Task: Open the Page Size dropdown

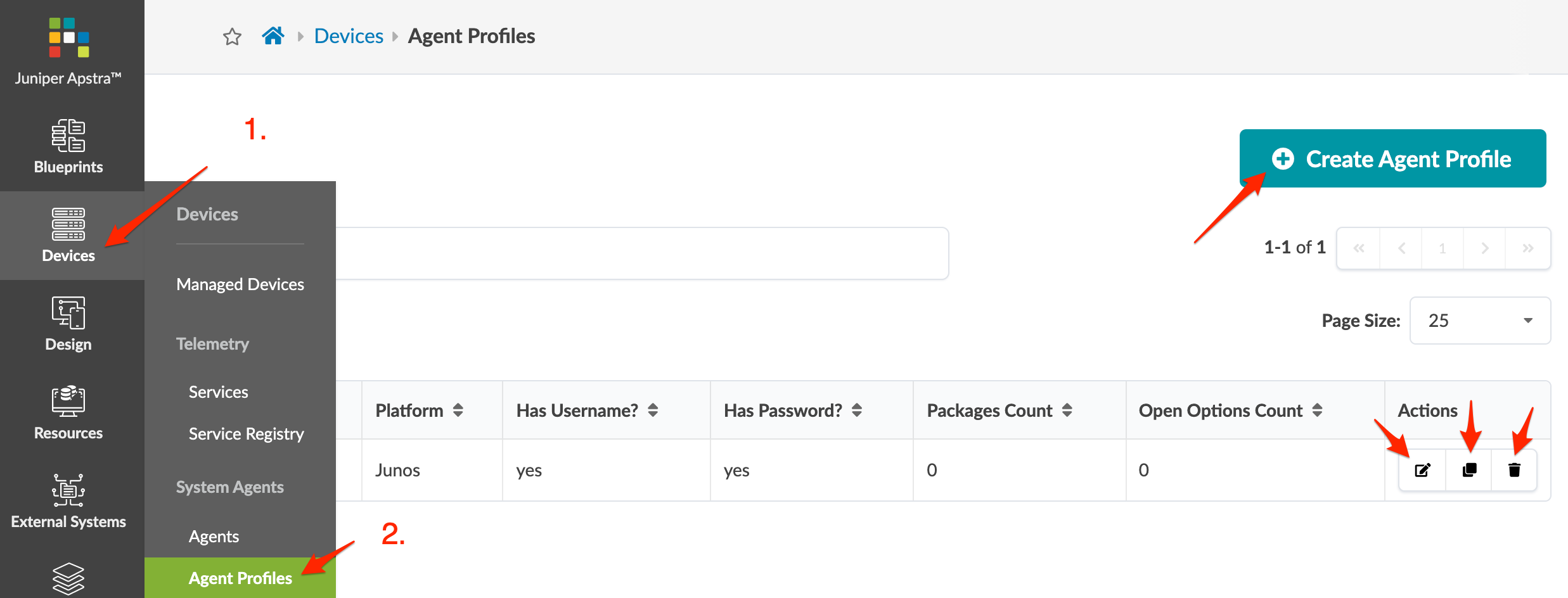Action: pyautogui.click(x=1480, y=321)
